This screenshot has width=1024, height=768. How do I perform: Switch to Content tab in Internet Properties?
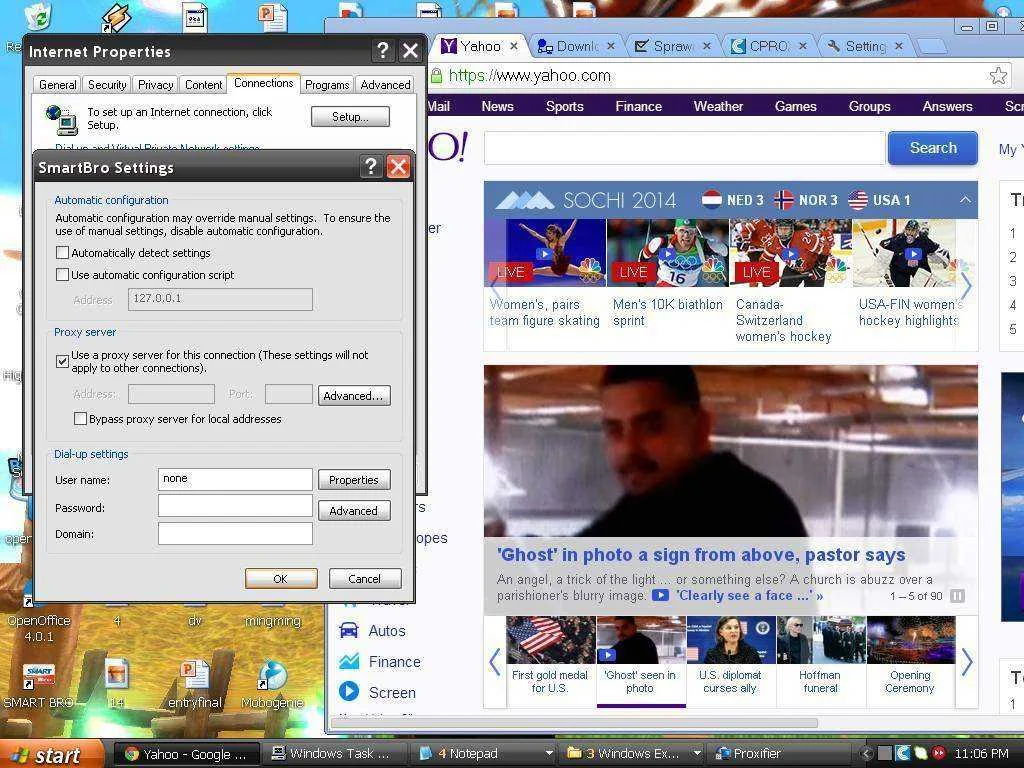tap(203, 85)
